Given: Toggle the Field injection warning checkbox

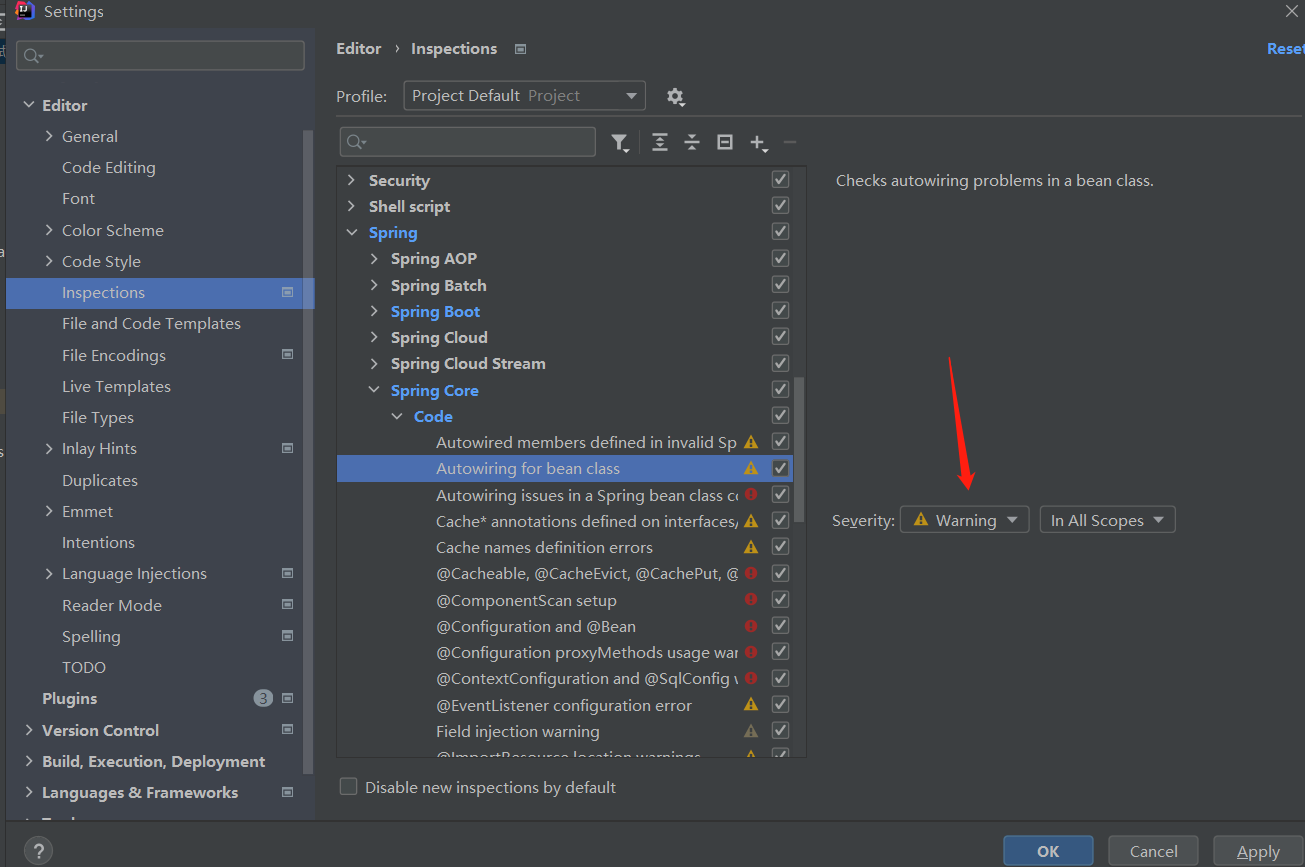Looking at the screenshot, I should click(x=781, y=731).
